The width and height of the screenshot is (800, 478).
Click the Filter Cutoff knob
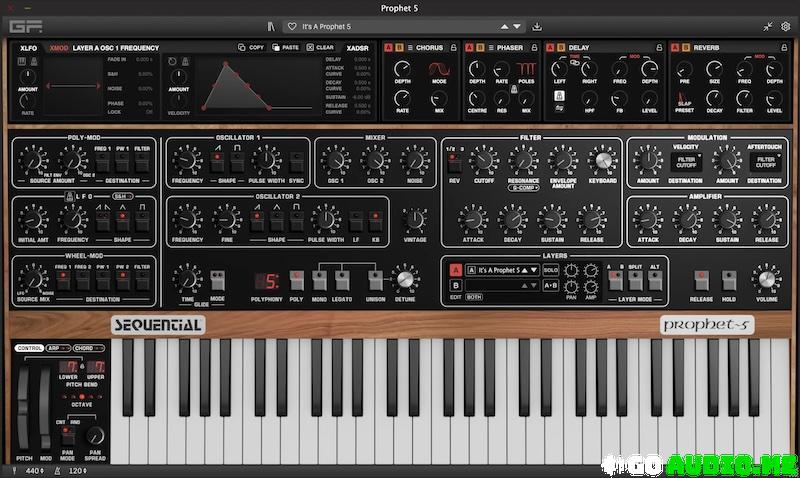(484, 161)
